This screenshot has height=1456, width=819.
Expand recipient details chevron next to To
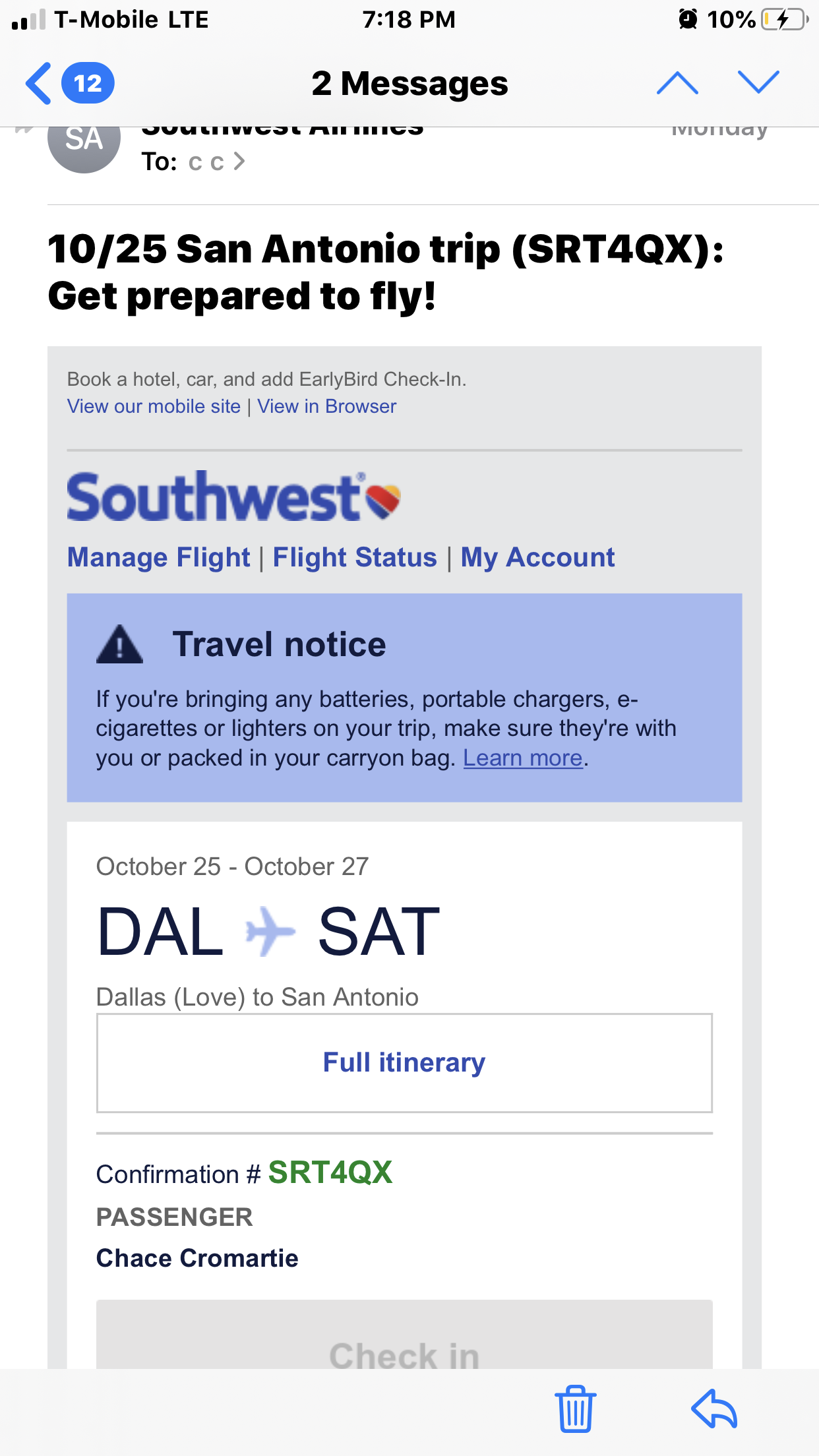click(x=239, y=162)
